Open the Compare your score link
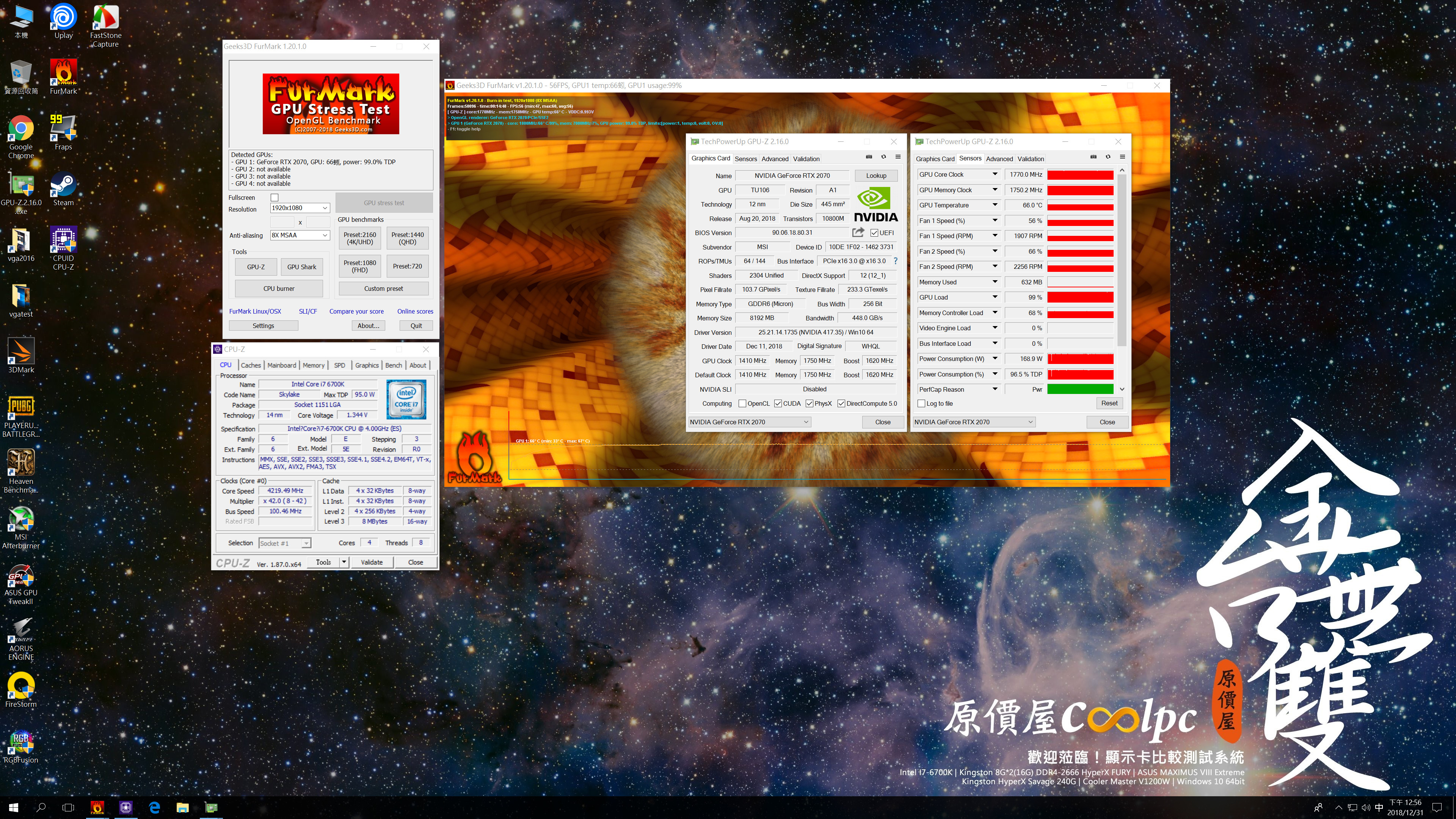The height and width of the screenshot is (819, 1456). 356,311
